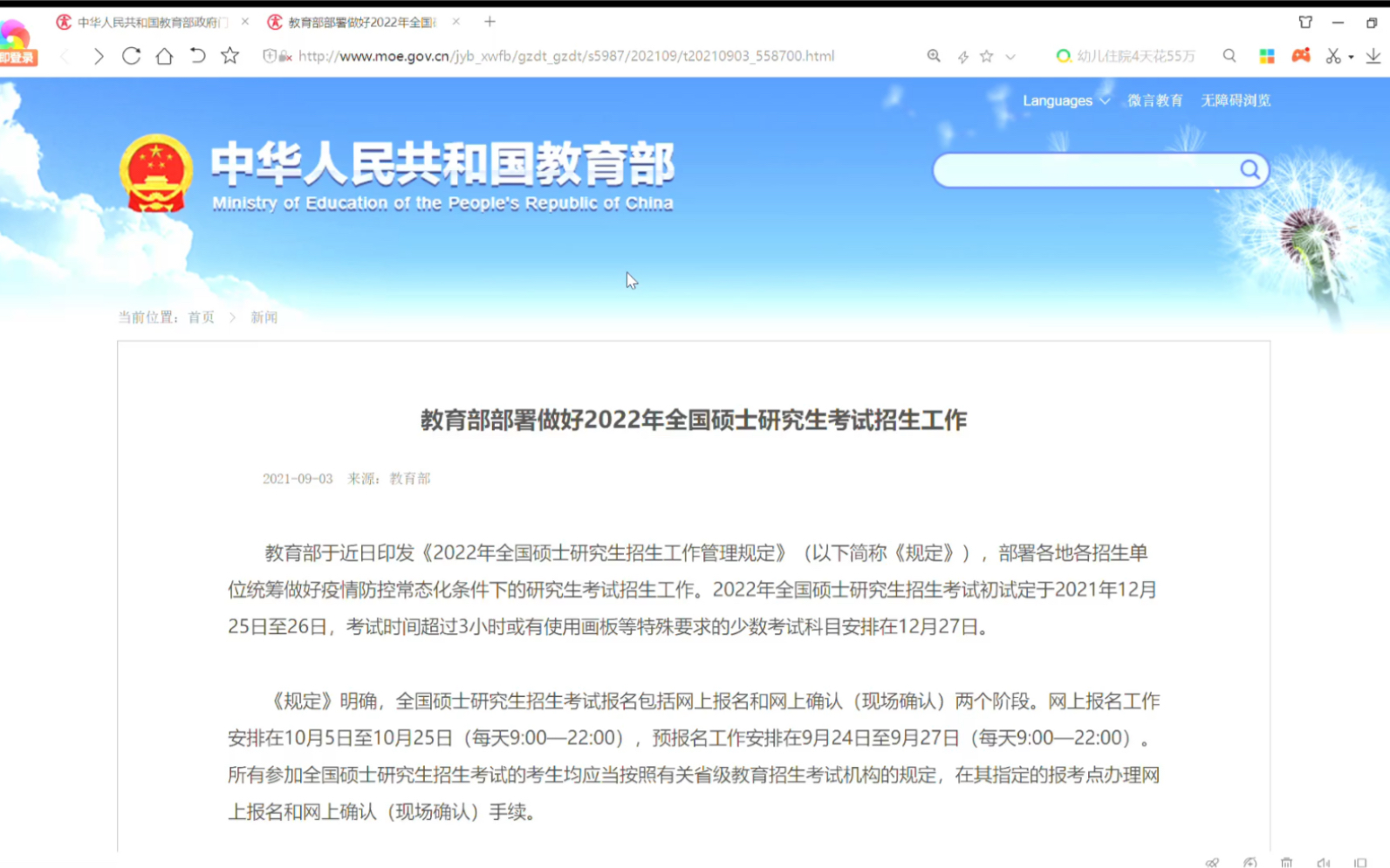Screen dimensions: 1390x868
Task: Click the status bar split view icon
Action: 1359,862
